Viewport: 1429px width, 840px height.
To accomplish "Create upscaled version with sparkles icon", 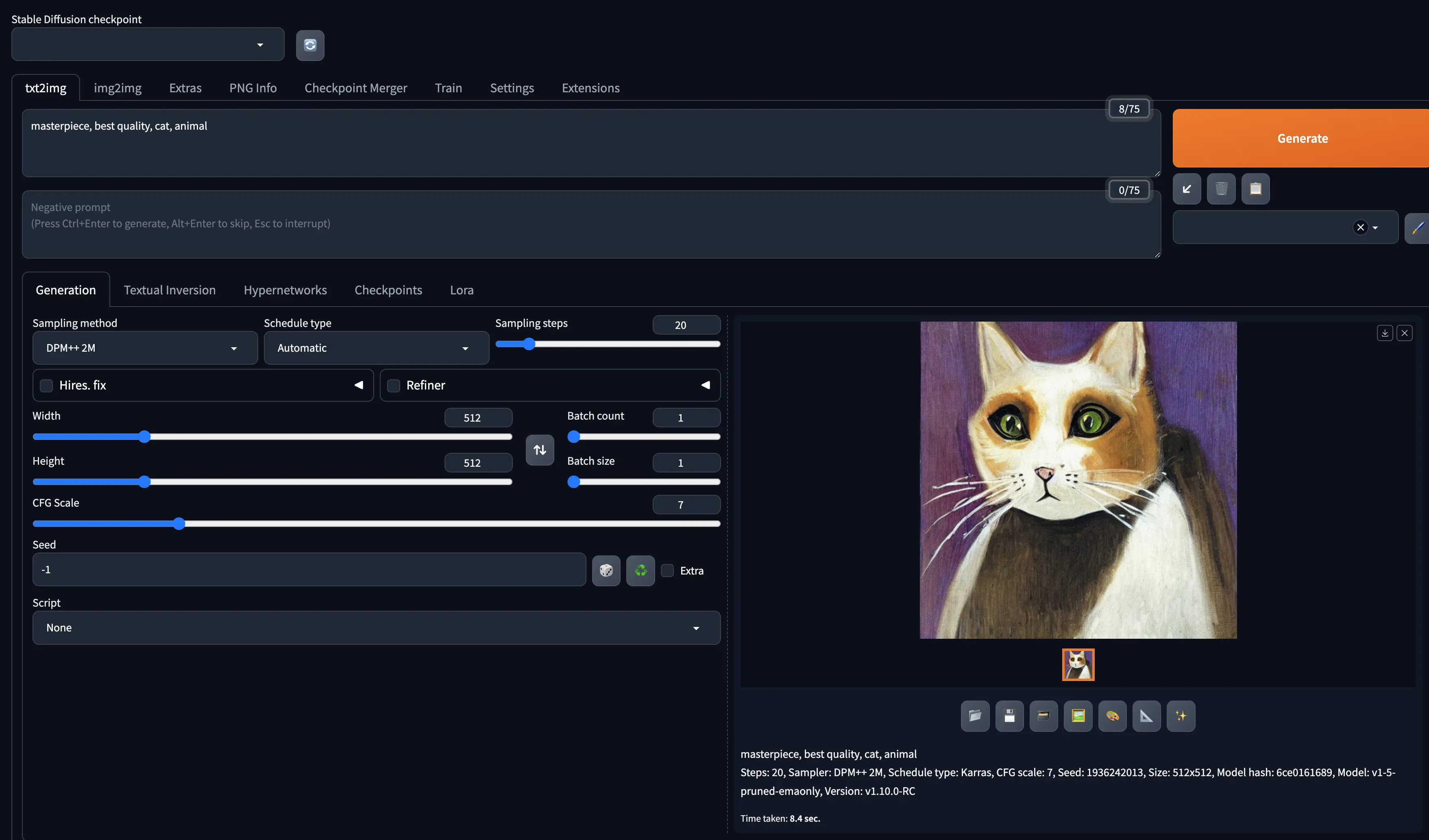I will (1181, 716).
